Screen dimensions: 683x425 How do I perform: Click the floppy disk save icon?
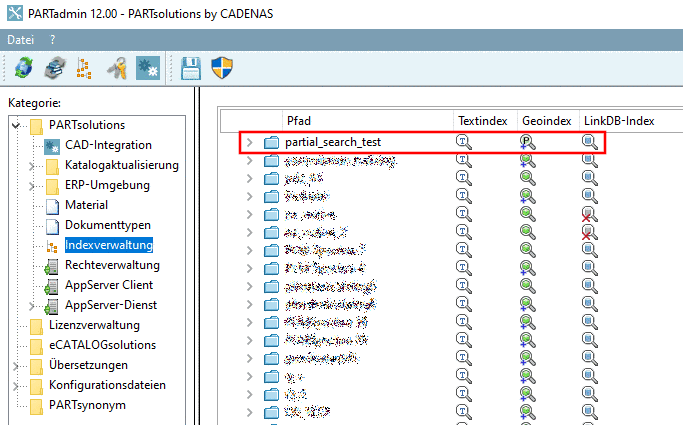point(191,68)
